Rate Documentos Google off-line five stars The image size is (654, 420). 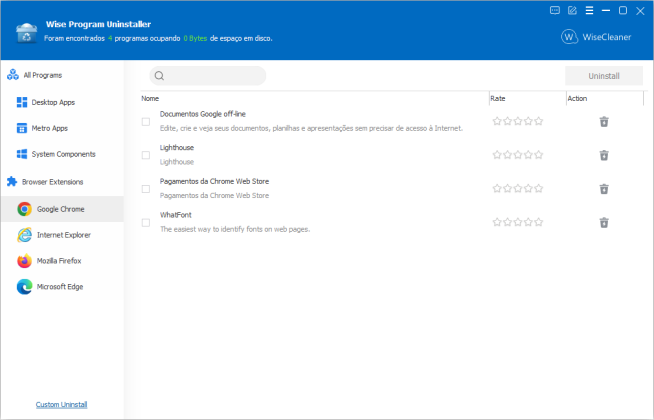(538, 121)
